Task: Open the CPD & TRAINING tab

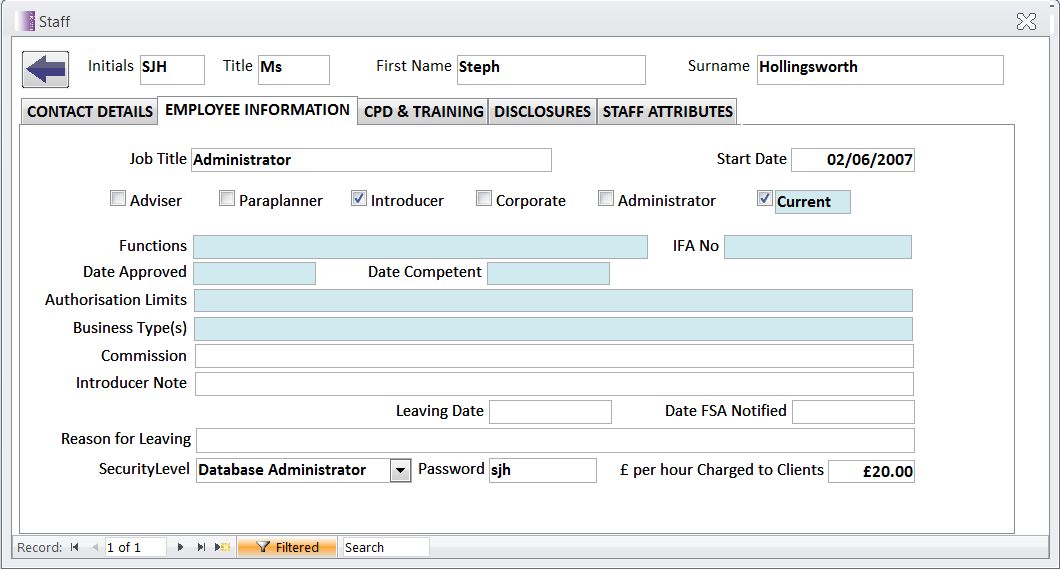Action: tap(424, 111)
